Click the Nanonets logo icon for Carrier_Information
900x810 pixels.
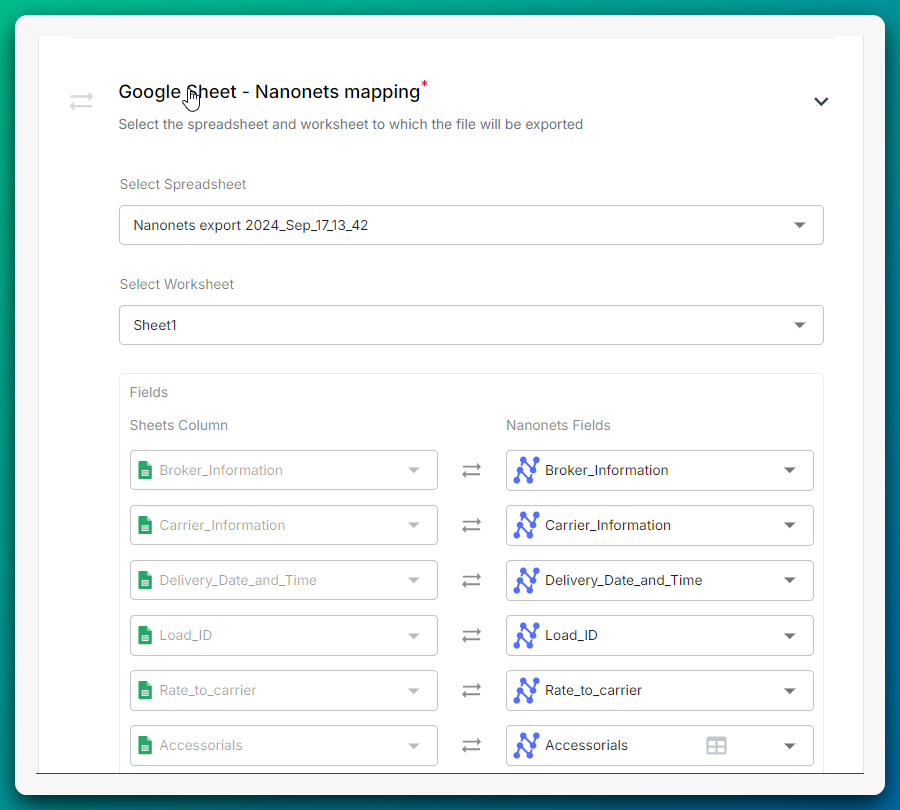(x=526, y=525)
